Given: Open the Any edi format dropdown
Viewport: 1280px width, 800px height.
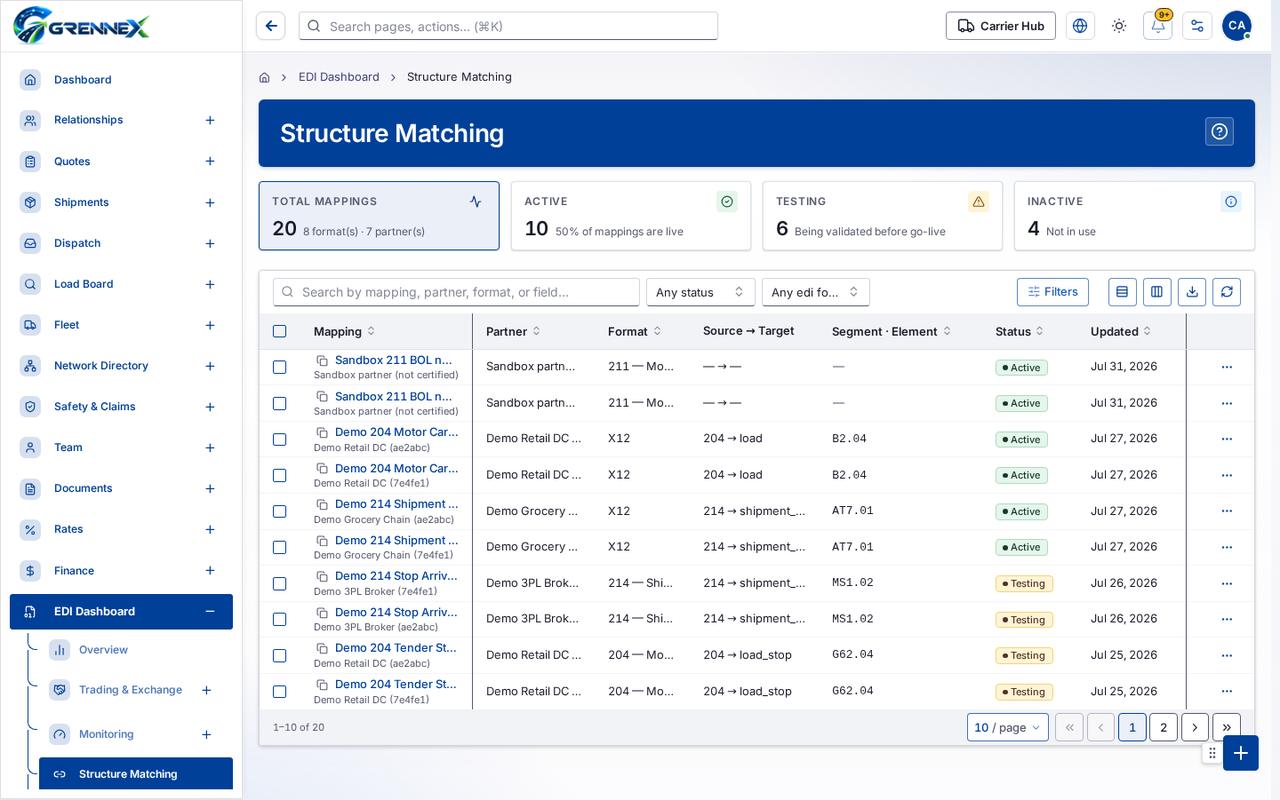Looking at the screenshot, I should 815,292.
